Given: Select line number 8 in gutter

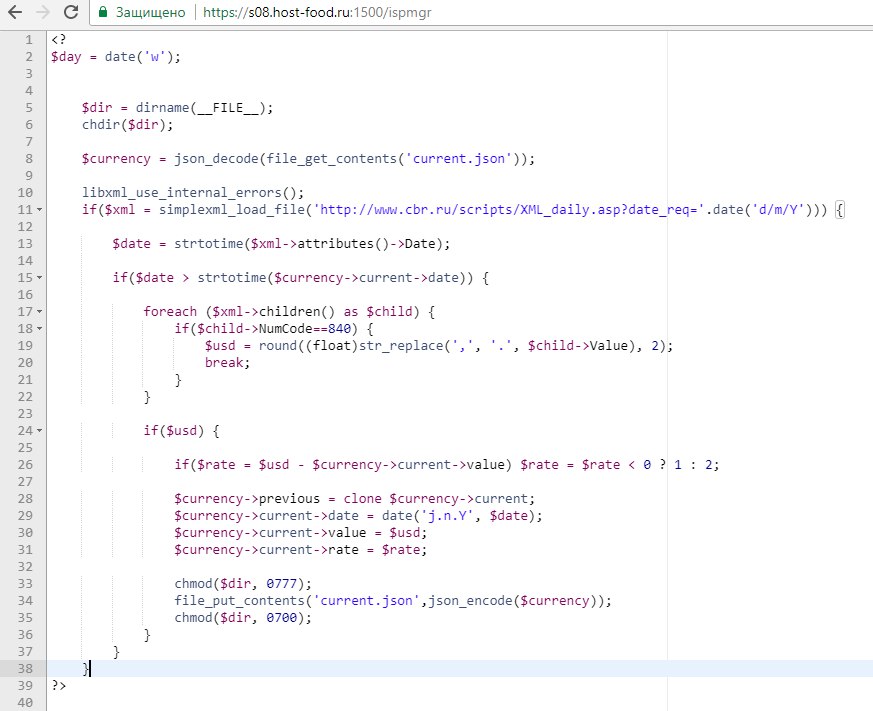Looking at the screenshot, I should click(x=28, y=159).
